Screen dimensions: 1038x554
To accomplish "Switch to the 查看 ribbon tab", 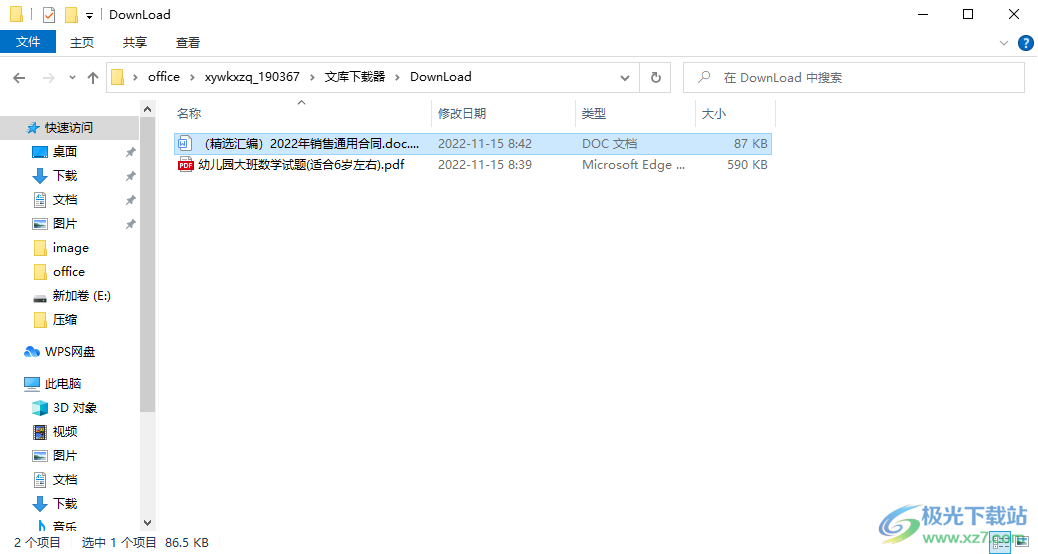I will (188, 42).
